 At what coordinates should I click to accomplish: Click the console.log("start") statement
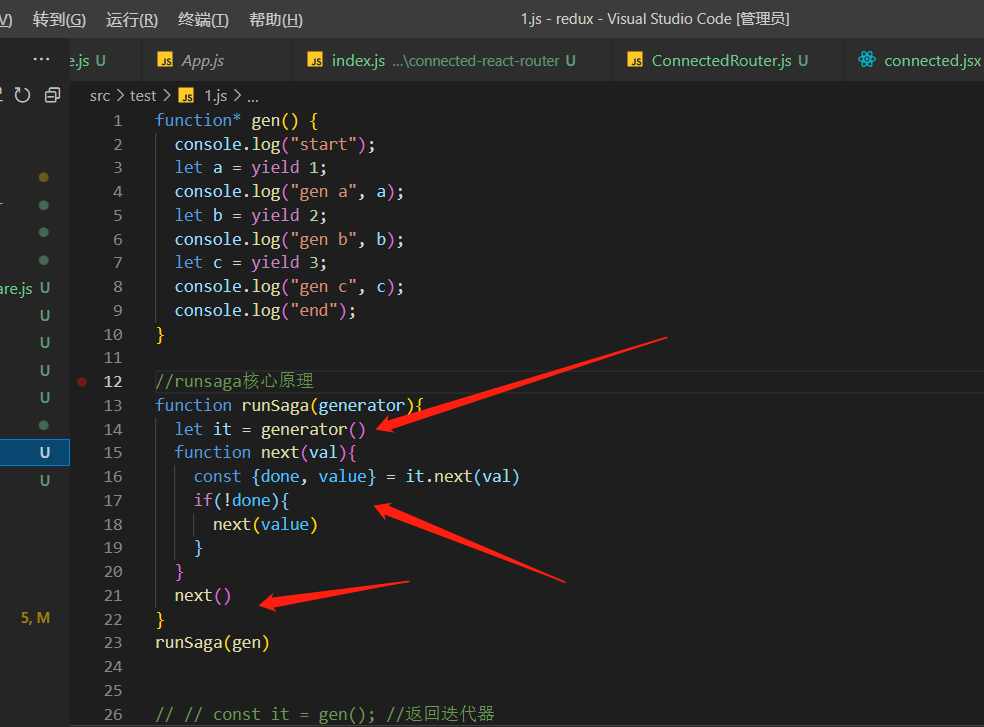coord(275,144)
